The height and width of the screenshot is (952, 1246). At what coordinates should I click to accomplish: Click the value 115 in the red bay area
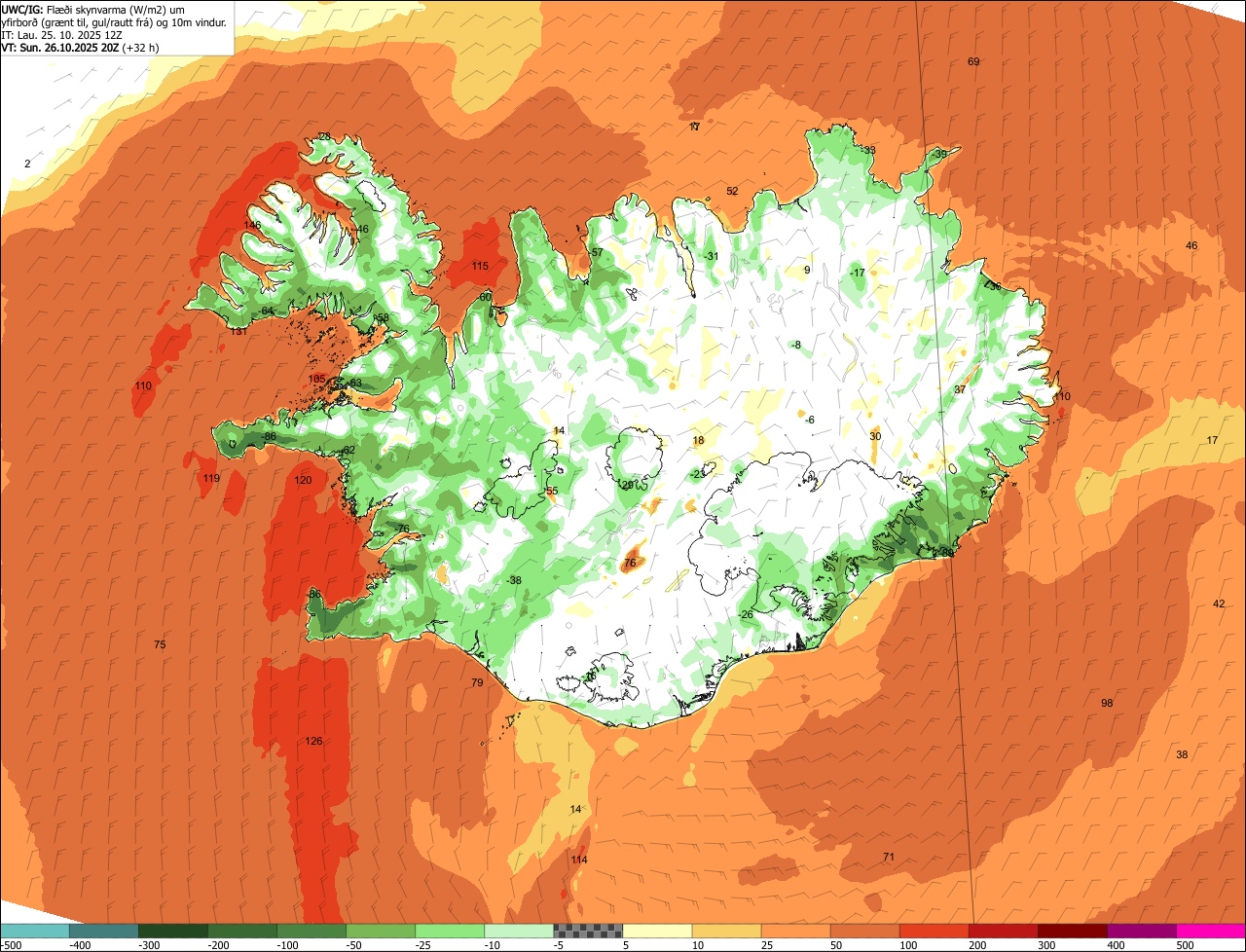point(480,266)
